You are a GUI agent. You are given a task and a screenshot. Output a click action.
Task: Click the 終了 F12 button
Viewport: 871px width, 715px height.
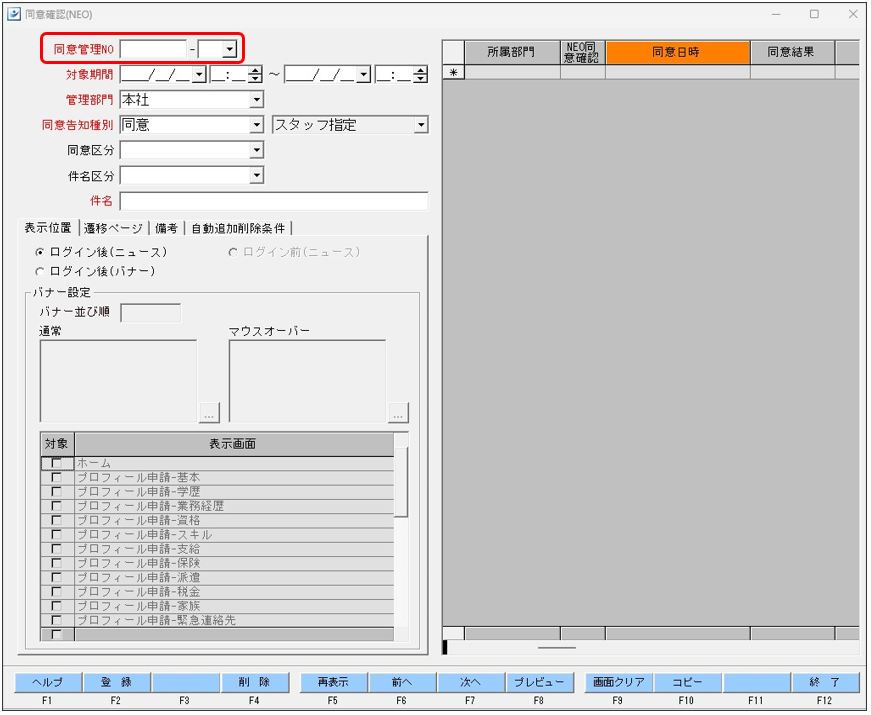tap(825, 683)
